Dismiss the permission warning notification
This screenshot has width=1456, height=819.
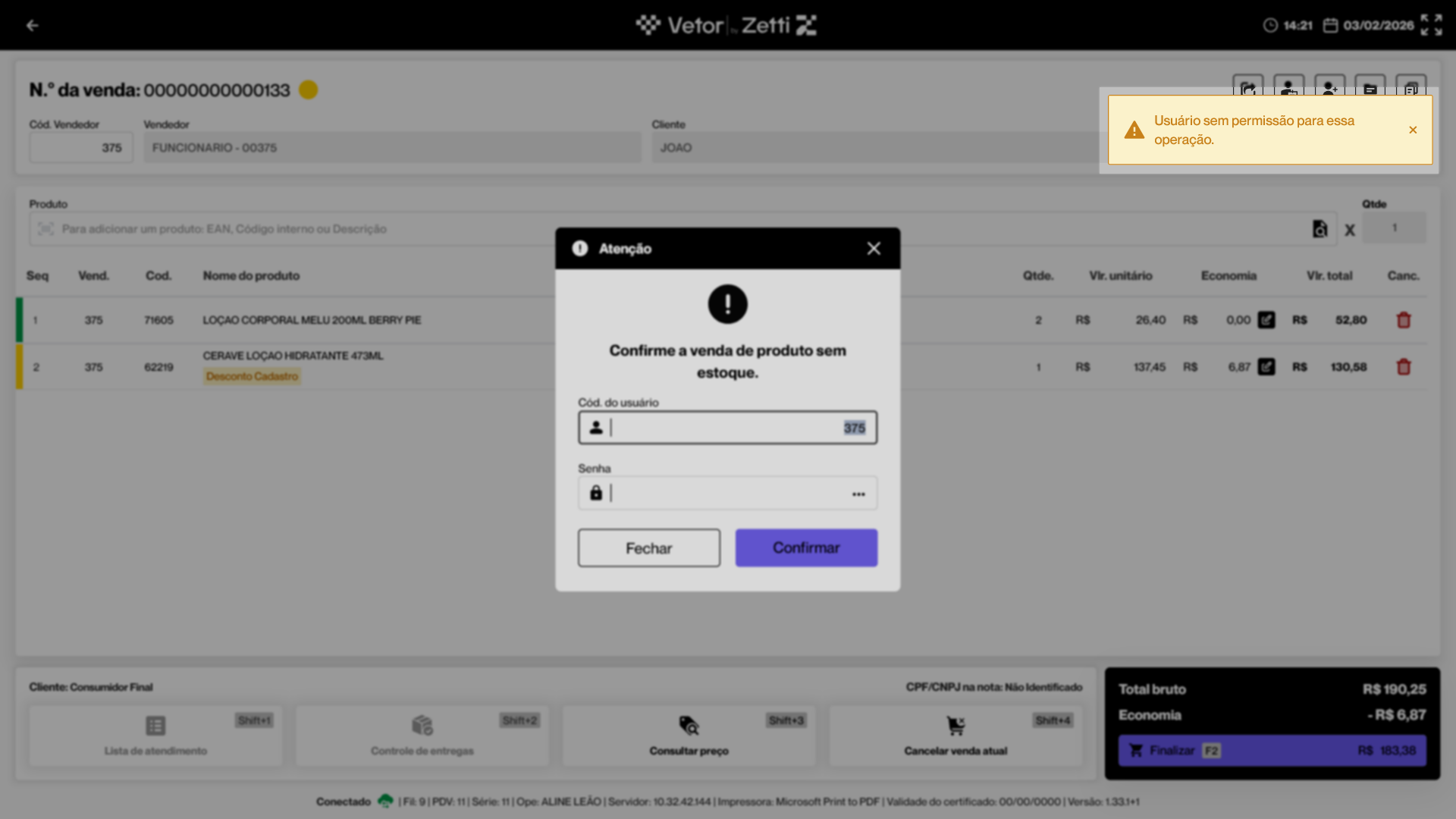pyautogui.click(x=1413, y=130)
